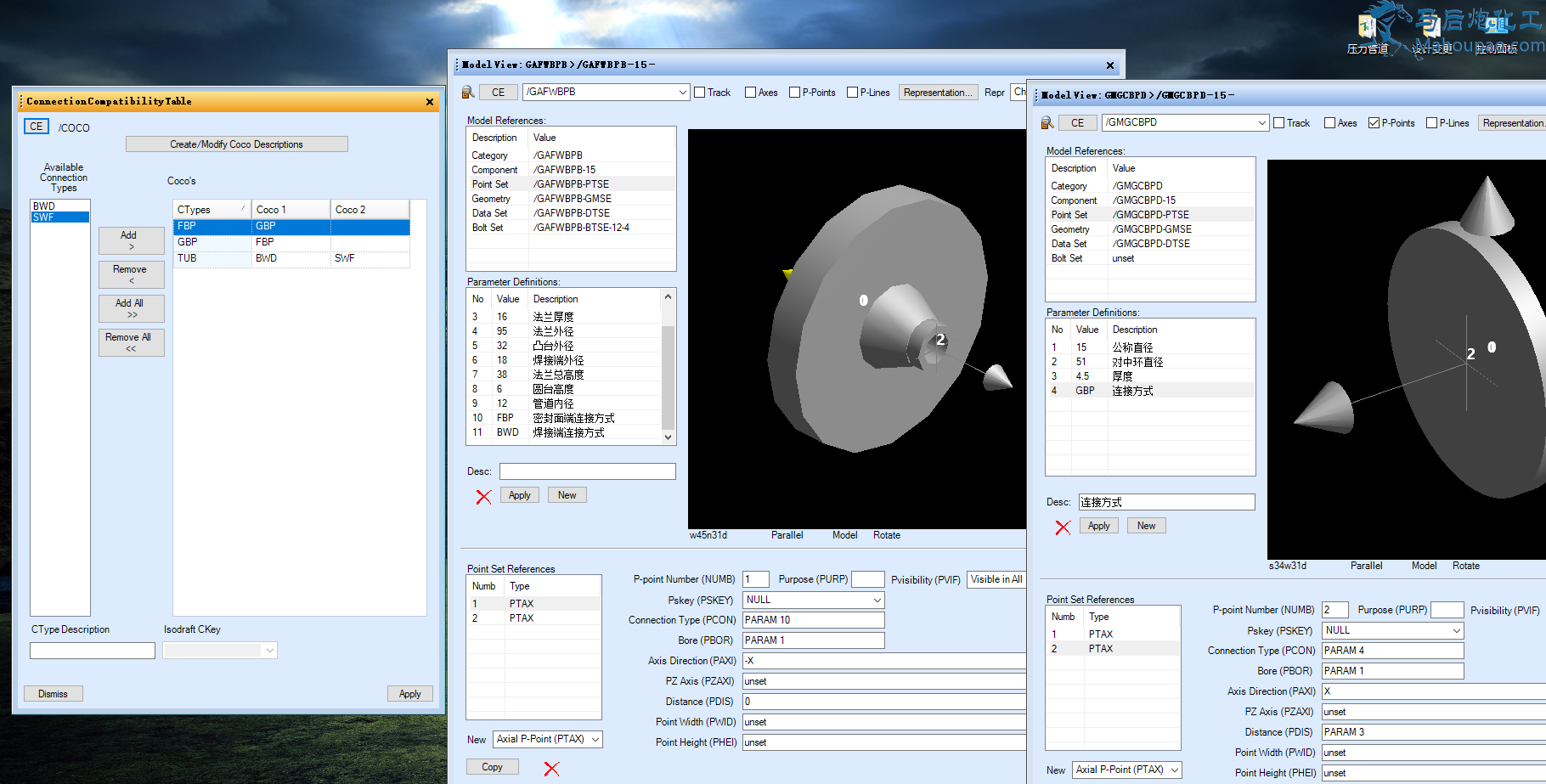Click red X delete icon beside GAFWBPB Apply
The image size is (1546, 784).
coord(483,497)
